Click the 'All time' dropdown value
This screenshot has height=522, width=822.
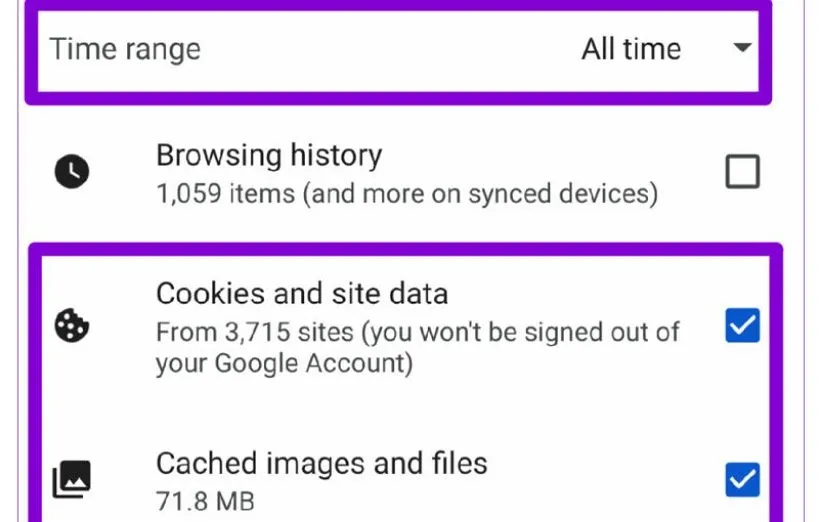point(631,49)
